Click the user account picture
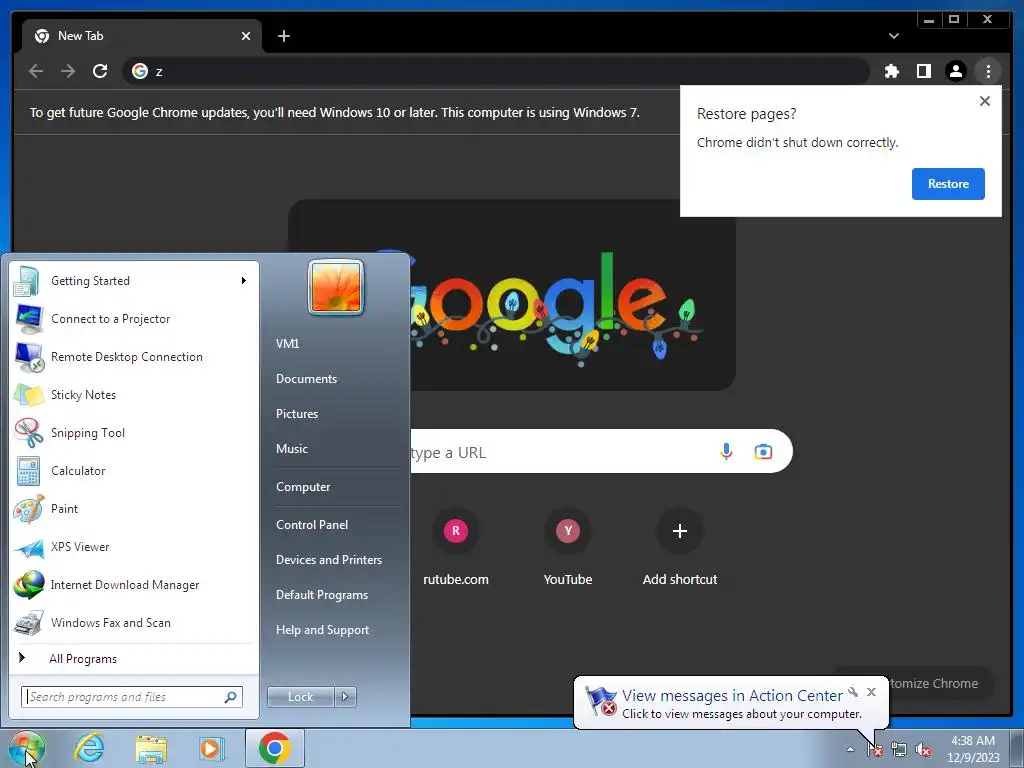The width and height of the screenshot is (1024, 768). point(336,287)
